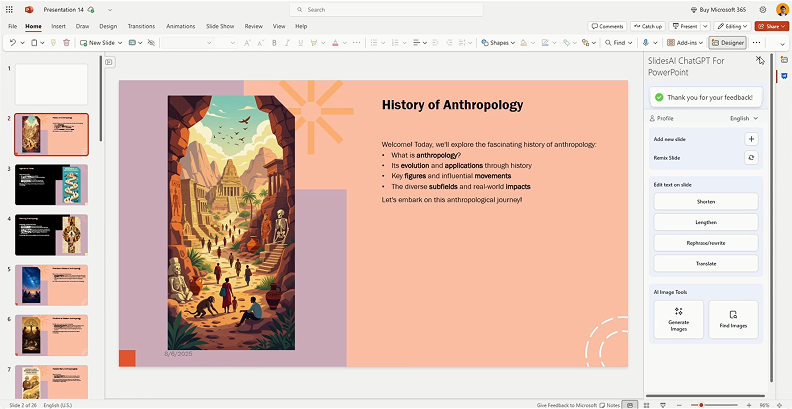Screen dimensions: 792x409
Task: Switch to the Design tab
Action: click(x=108, y=26)
